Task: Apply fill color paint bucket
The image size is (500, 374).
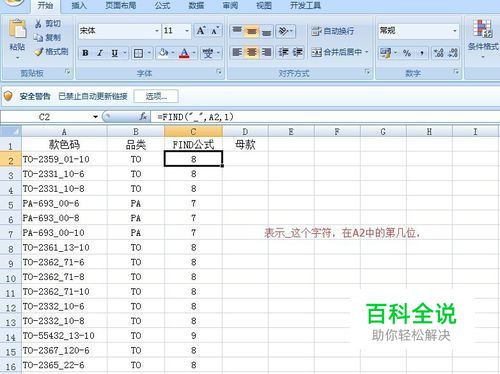Action: pyautogui.click(x=163, y=53)
